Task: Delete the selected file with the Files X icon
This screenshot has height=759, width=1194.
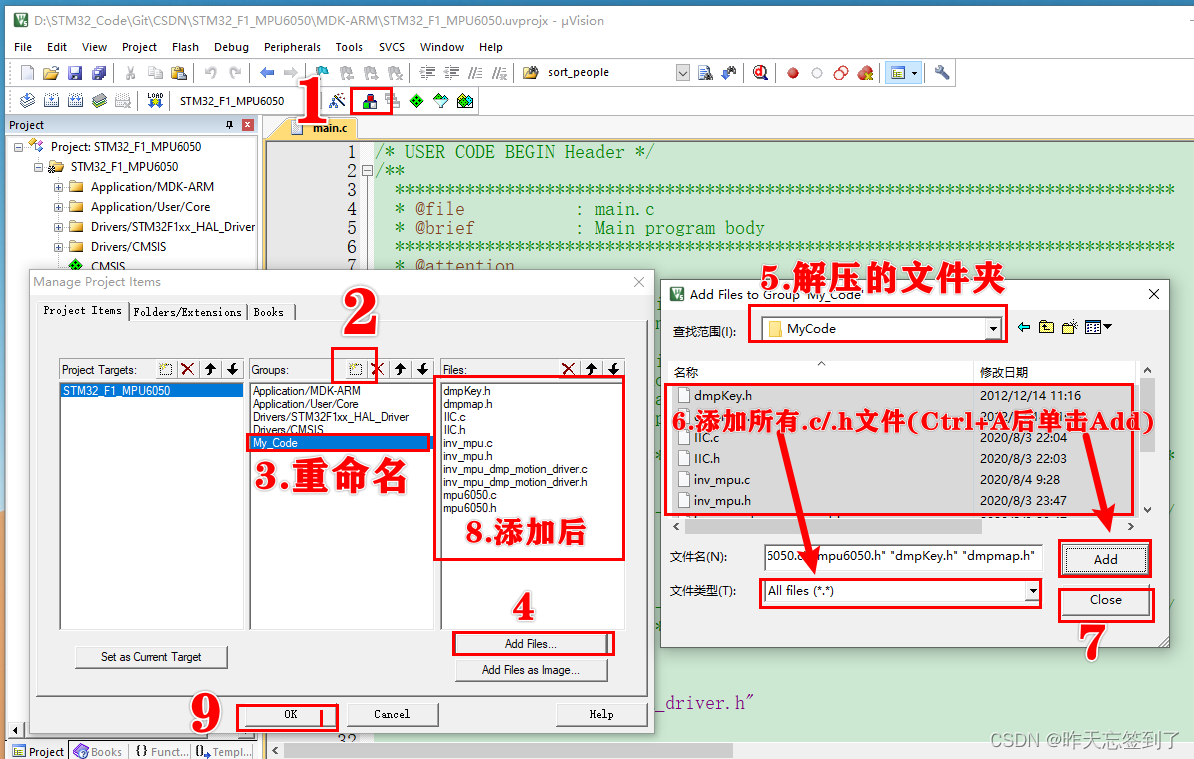Action: 568,369
